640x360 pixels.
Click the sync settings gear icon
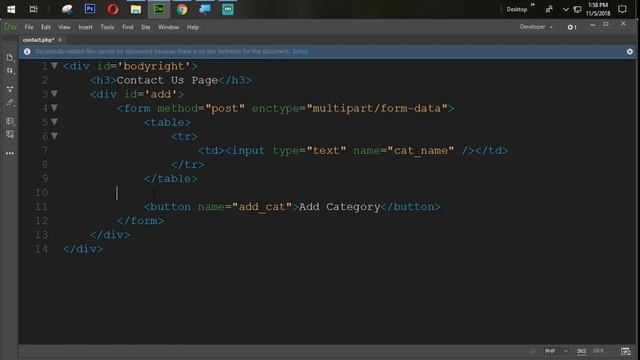[x=571, y=27]
